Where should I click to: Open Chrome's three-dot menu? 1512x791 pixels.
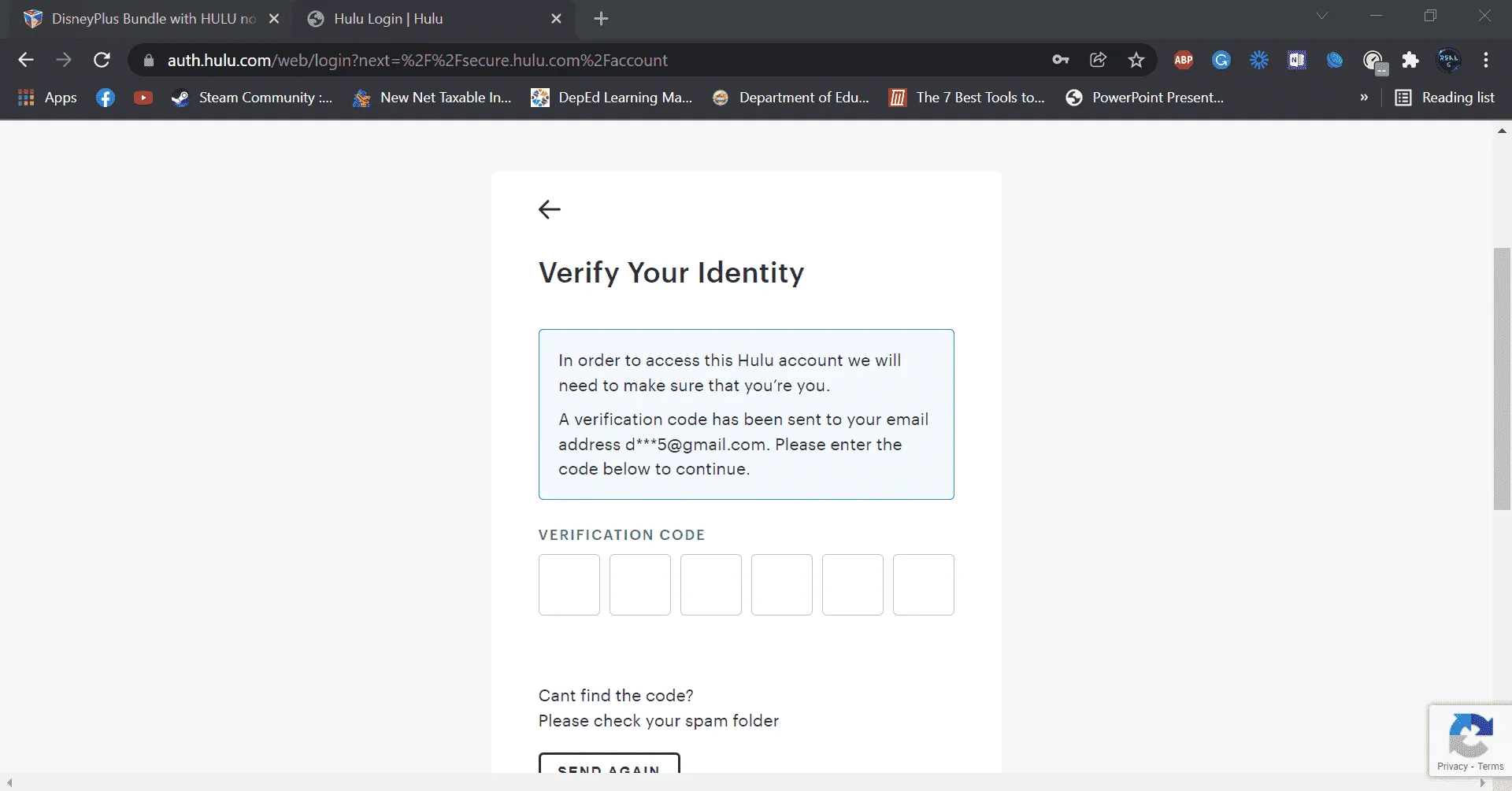1486,60
